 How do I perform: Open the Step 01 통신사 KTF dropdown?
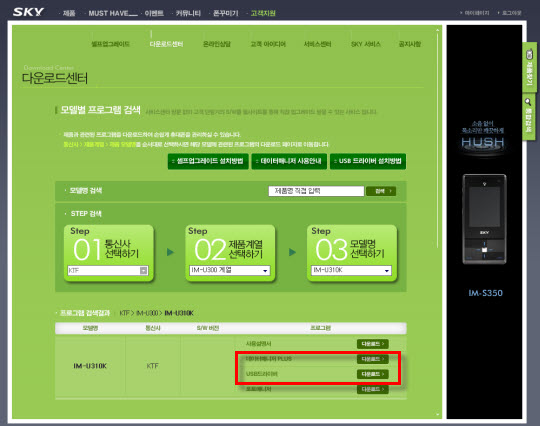(x=108, y=270)
